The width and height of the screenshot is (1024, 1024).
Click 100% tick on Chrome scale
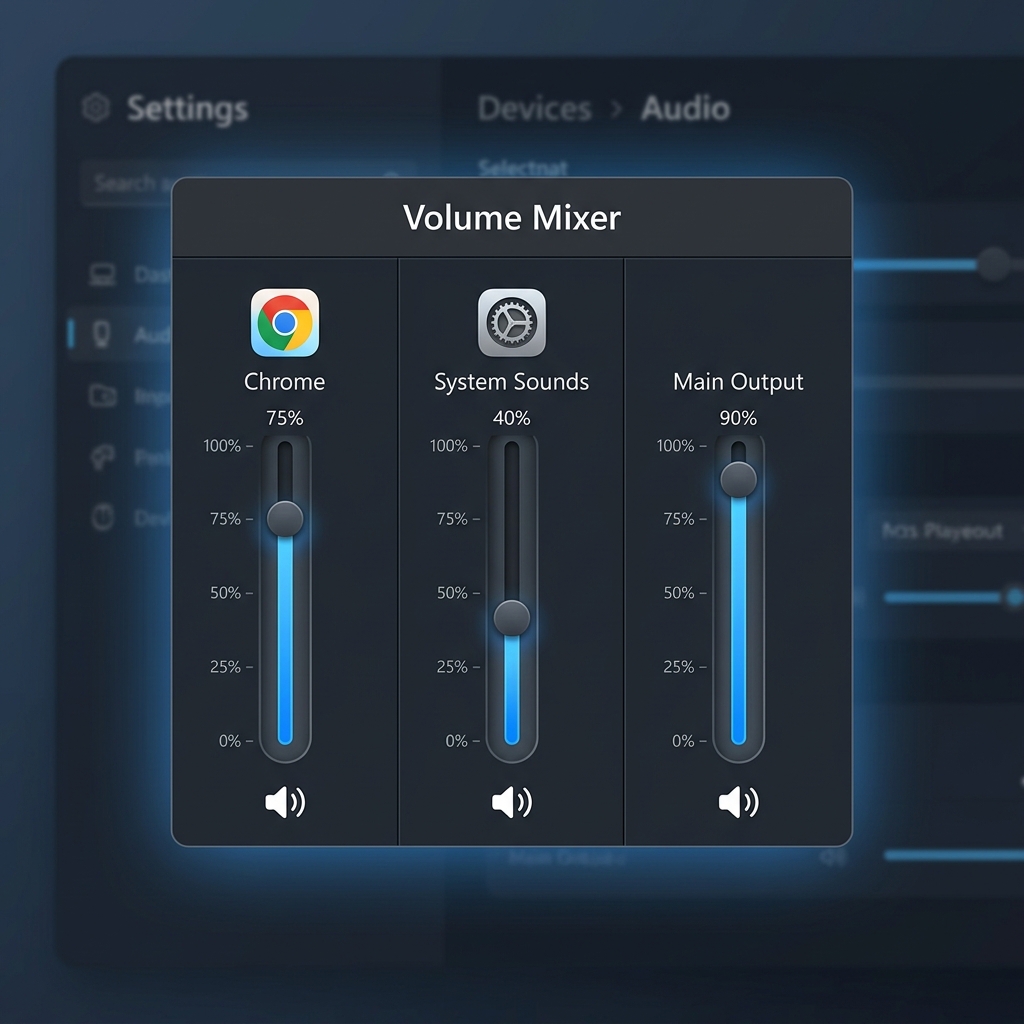click(228, 446)
